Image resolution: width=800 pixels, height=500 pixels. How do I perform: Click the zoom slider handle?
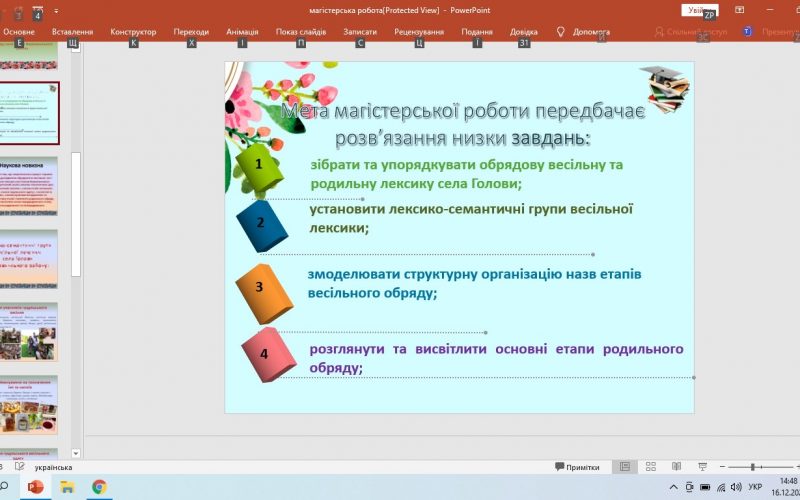753,467
